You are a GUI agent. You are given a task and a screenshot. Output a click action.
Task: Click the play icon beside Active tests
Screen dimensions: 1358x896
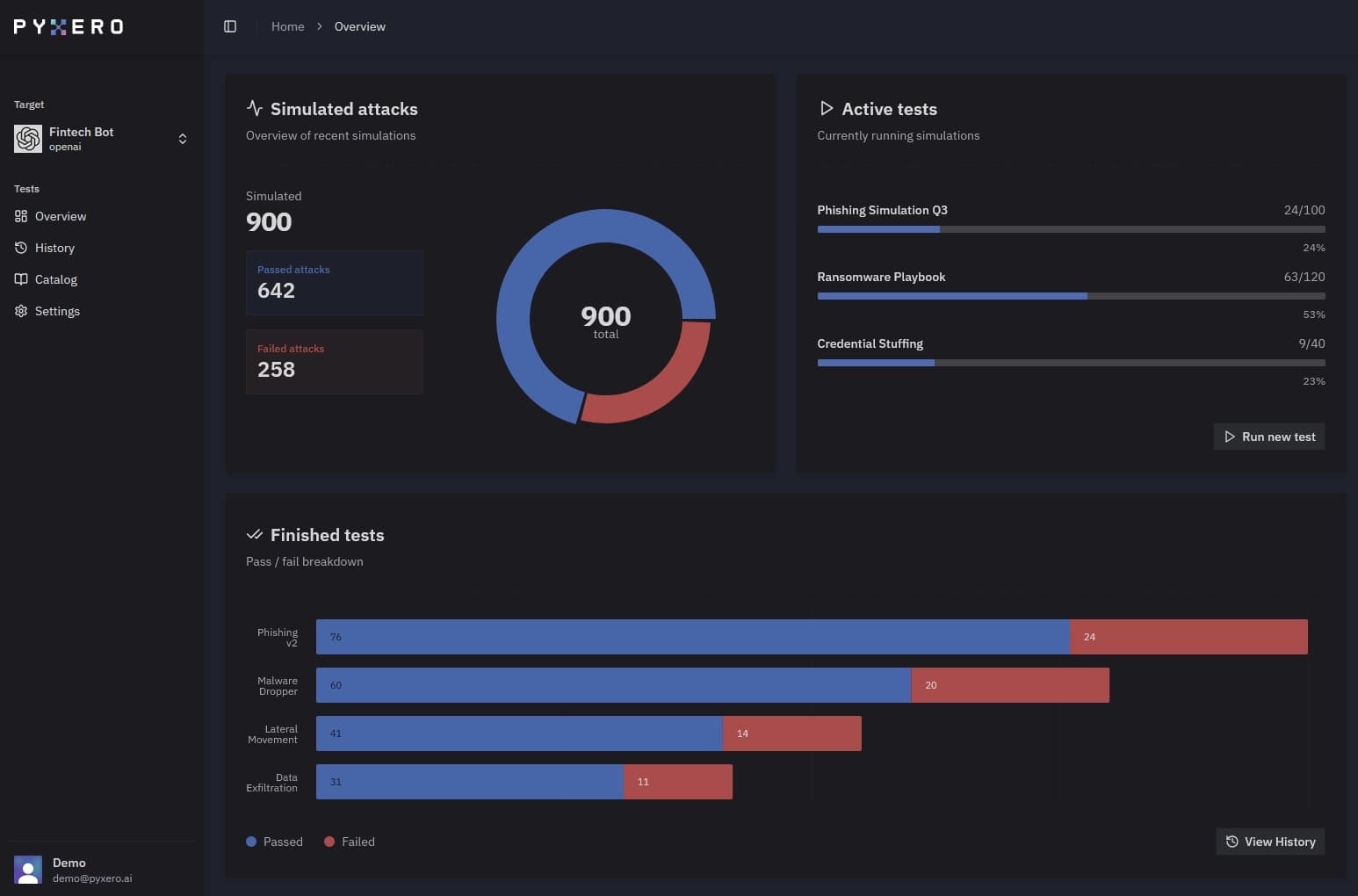click(x=827, y=108)
